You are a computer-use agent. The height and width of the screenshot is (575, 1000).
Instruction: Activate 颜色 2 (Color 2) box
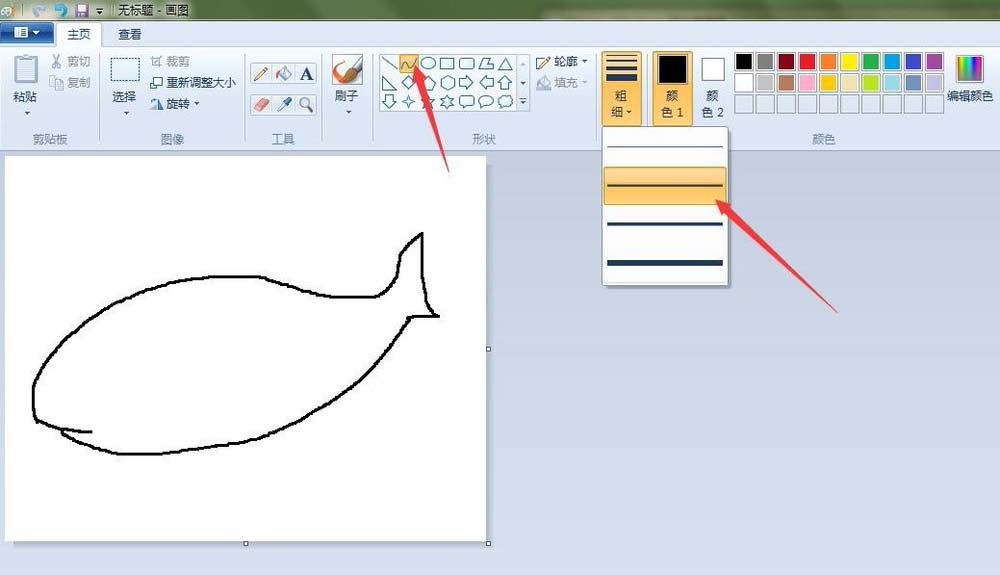[712, 88]
